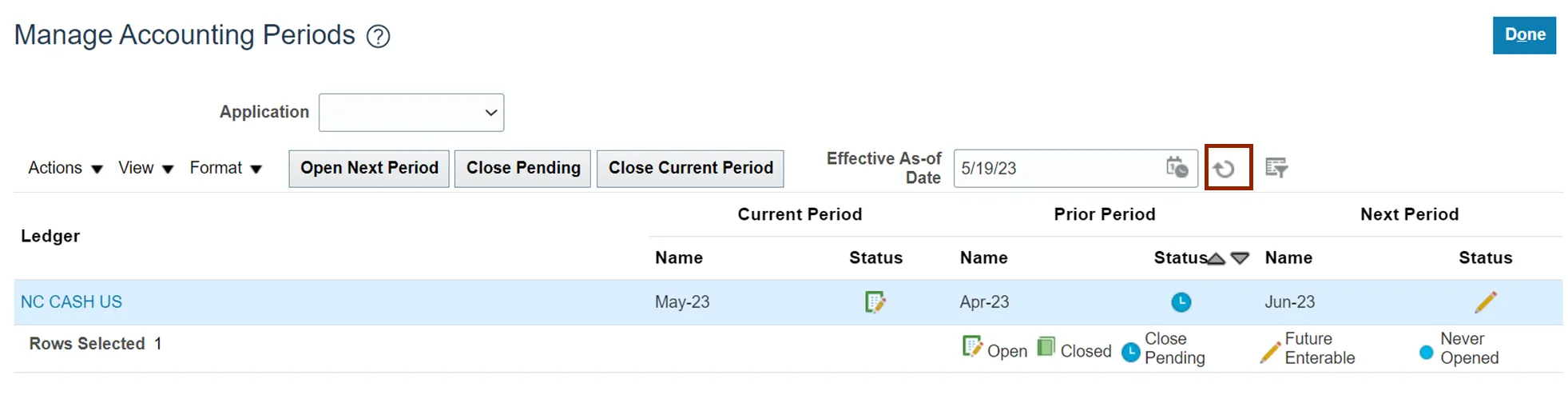Click the May-23 open status icon
The height and width of the screenshot is (407, 1568).
(875, 302)
